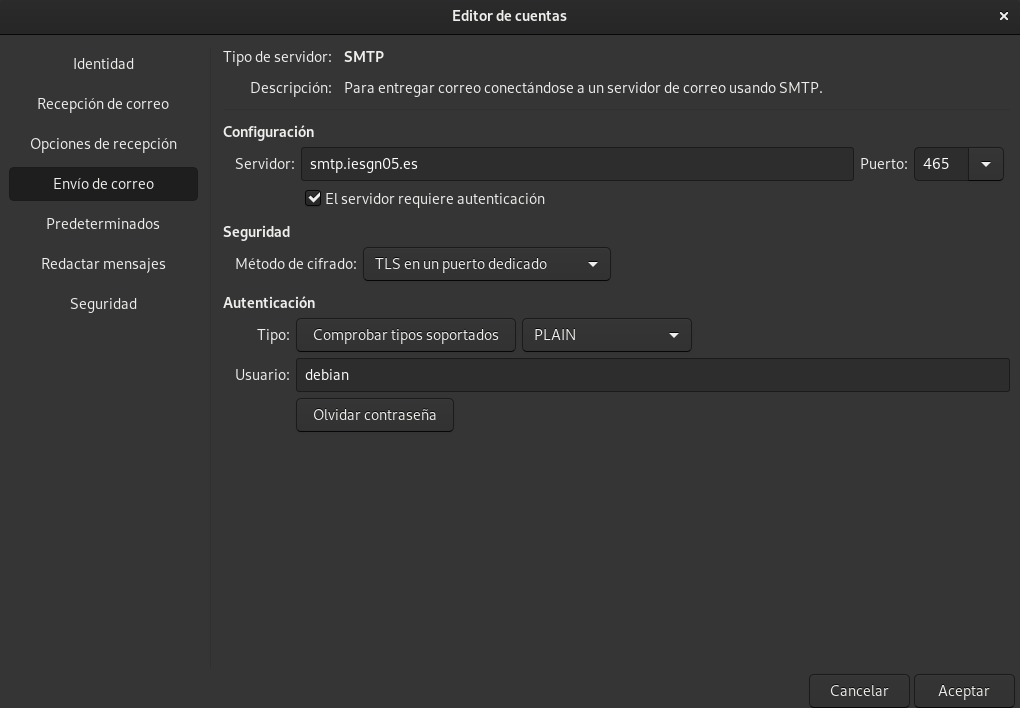Select Envío de correo in the sidebar
The image size is (1020, 708).
tap(103, 183)
